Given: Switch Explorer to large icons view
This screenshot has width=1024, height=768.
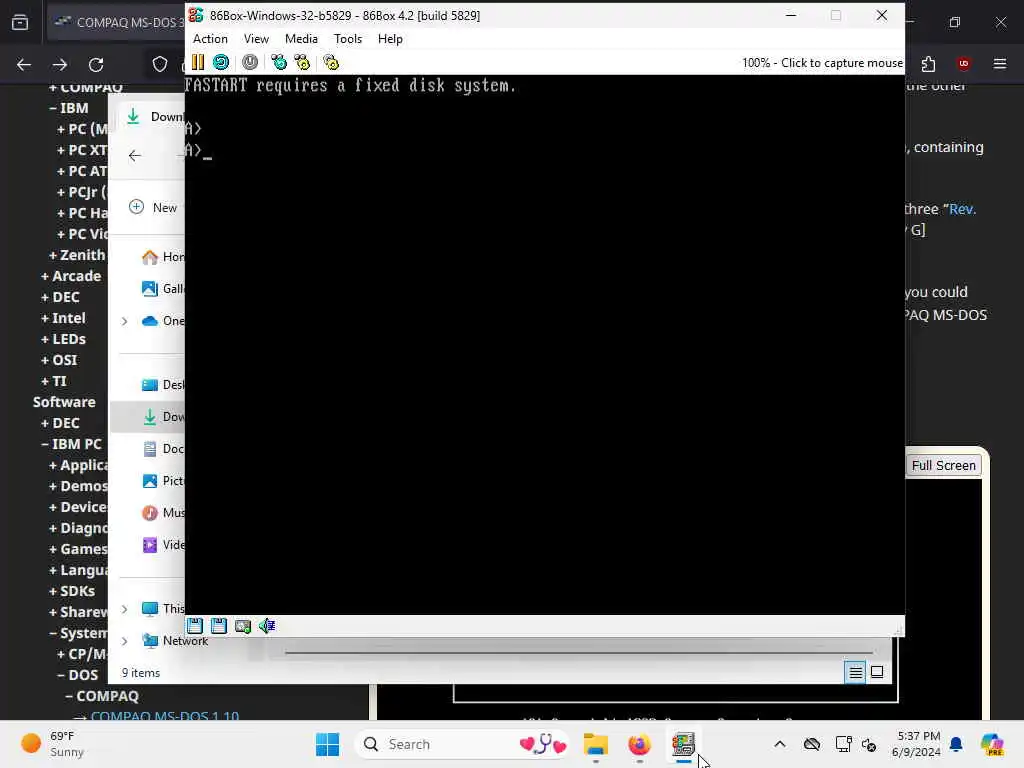Looking at the screenshot, I should [877, 672].
